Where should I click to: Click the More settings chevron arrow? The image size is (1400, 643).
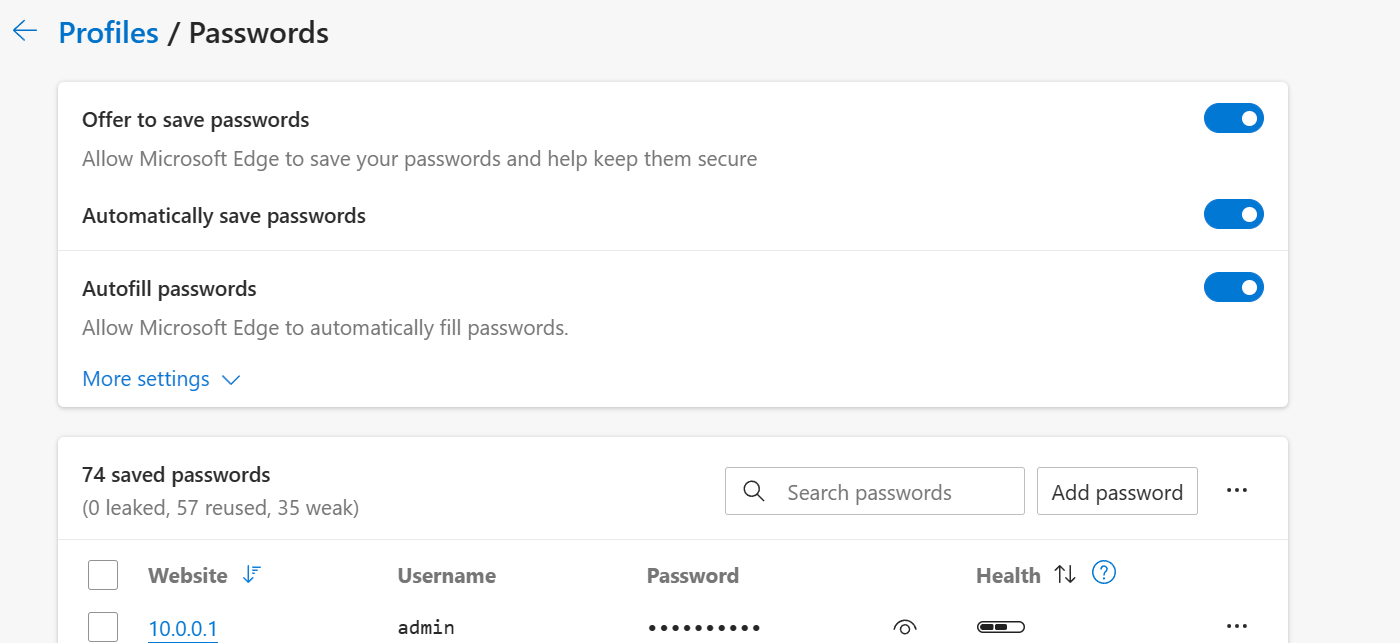230,380
